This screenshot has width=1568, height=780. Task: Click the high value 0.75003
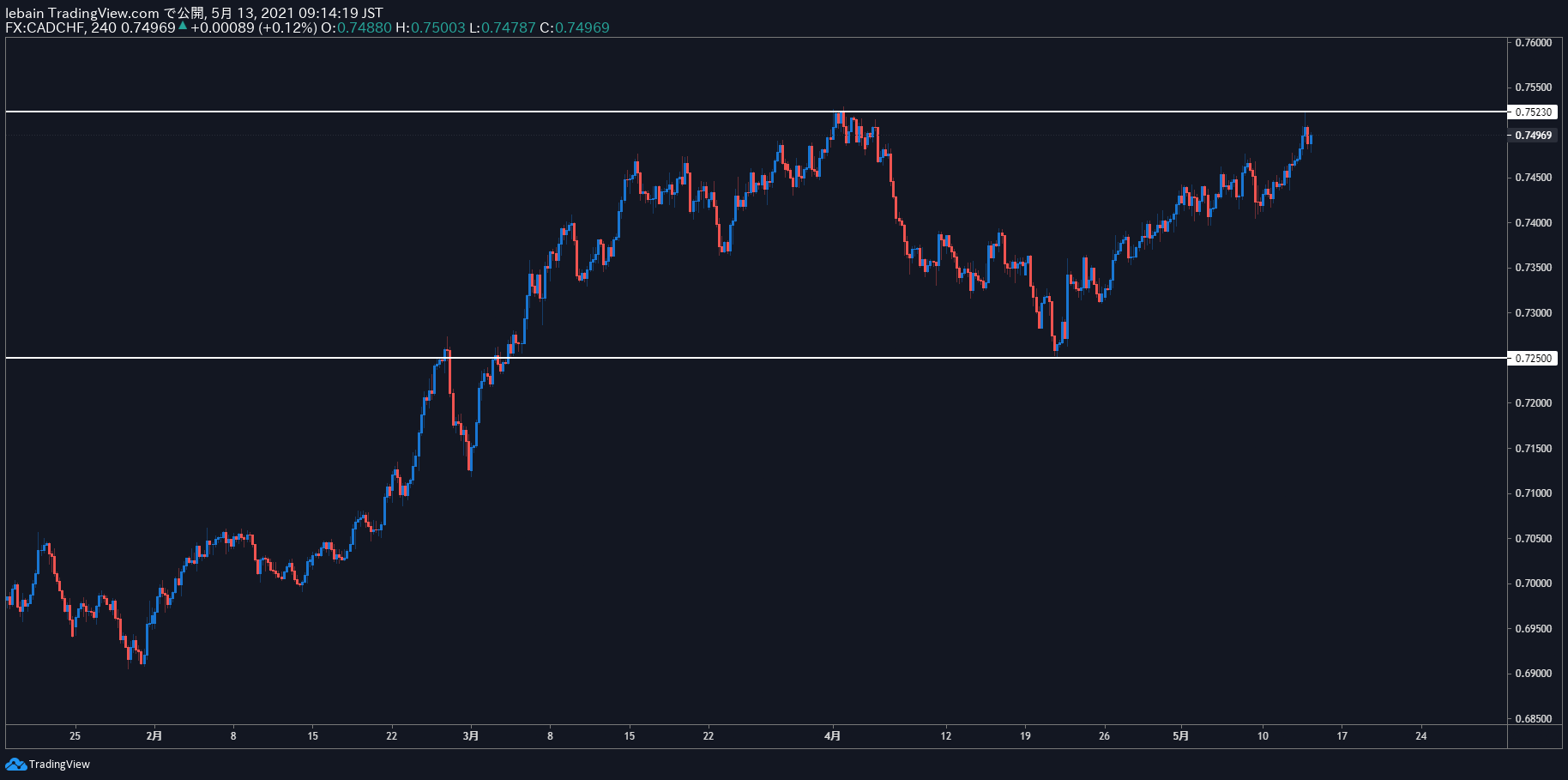[x=437, y=27]
